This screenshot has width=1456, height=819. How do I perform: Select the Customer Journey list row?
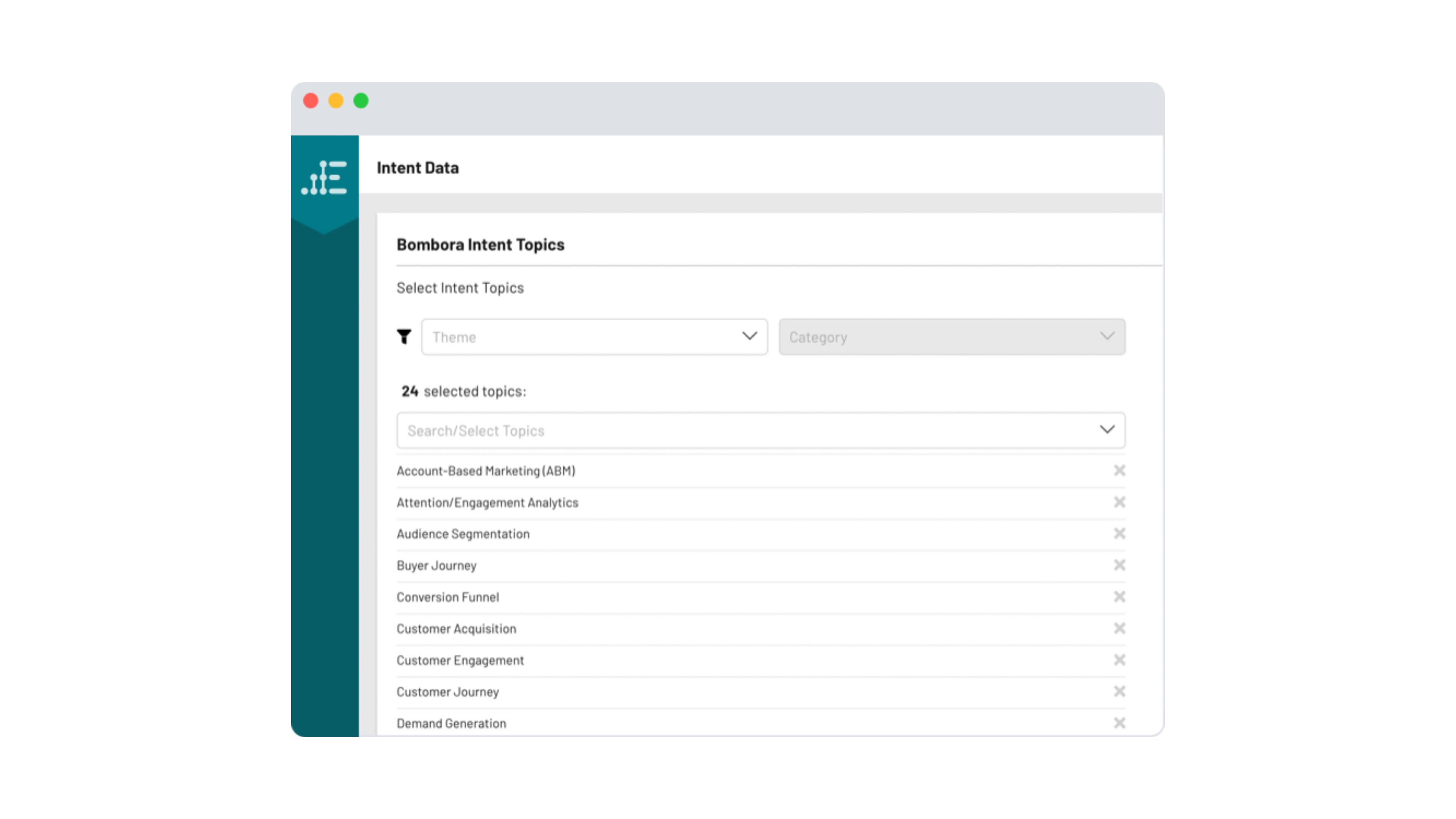[x=448, y=692]
